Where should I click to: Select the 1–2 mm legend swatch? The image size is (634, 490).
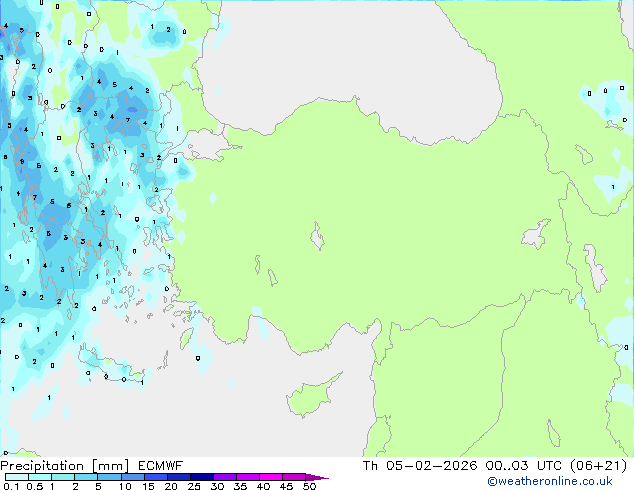click(63, 477)
